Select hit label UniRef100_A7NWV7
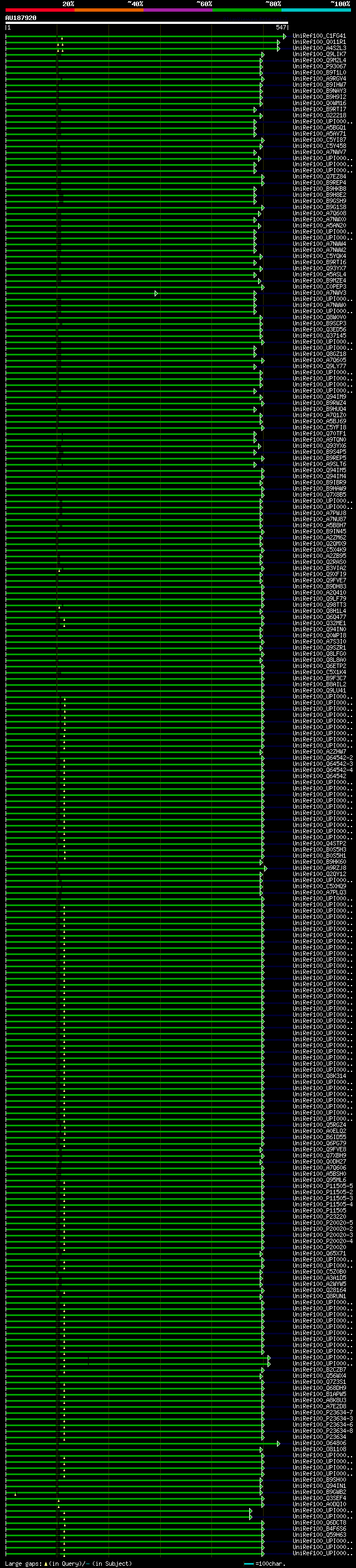This screenshot has width=356, height=1568. click(319, 152)
